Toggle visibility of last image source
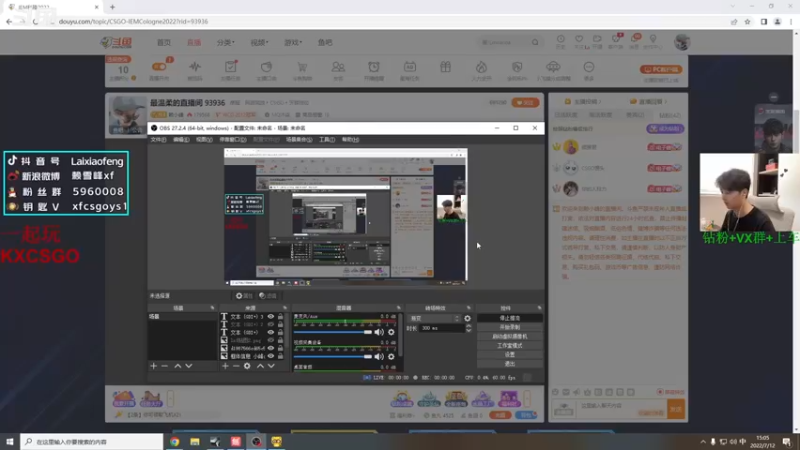800x450 pixels. (x=271, y=356)
